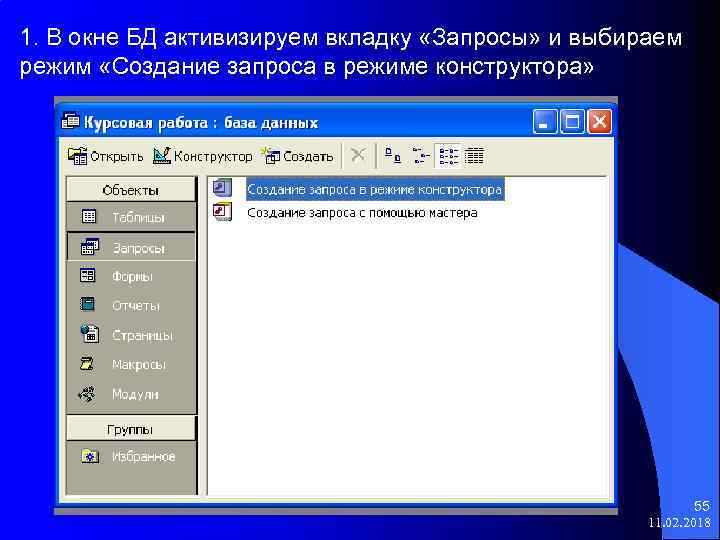Click the design-view query shortcut icon

pyautogui.click(x=222, y=188)
